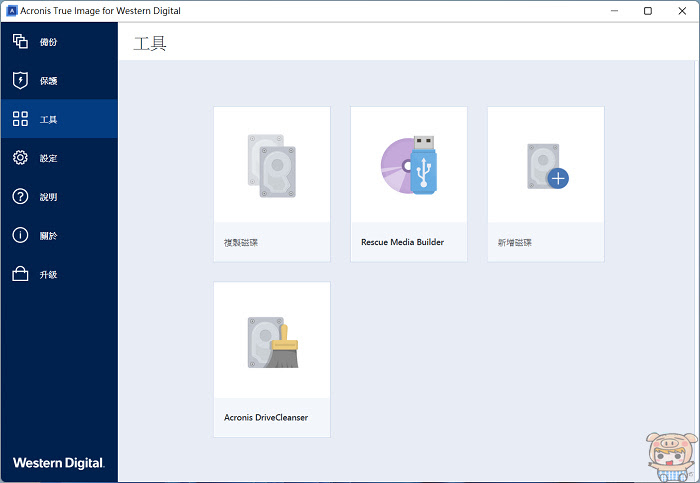Click the Western Digital logo

point(58,463)
